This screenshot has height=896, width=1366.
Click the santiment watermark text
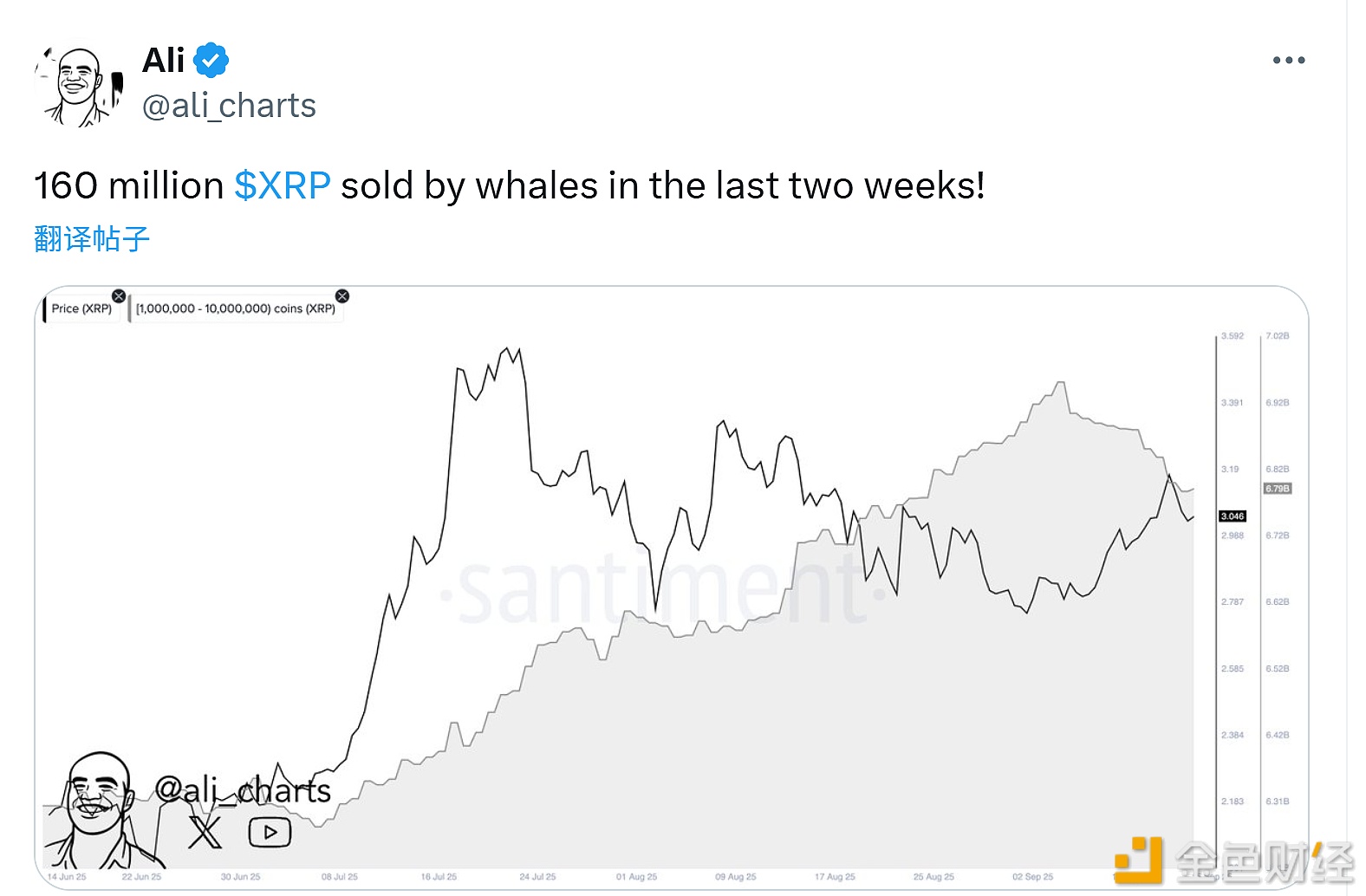663,591
